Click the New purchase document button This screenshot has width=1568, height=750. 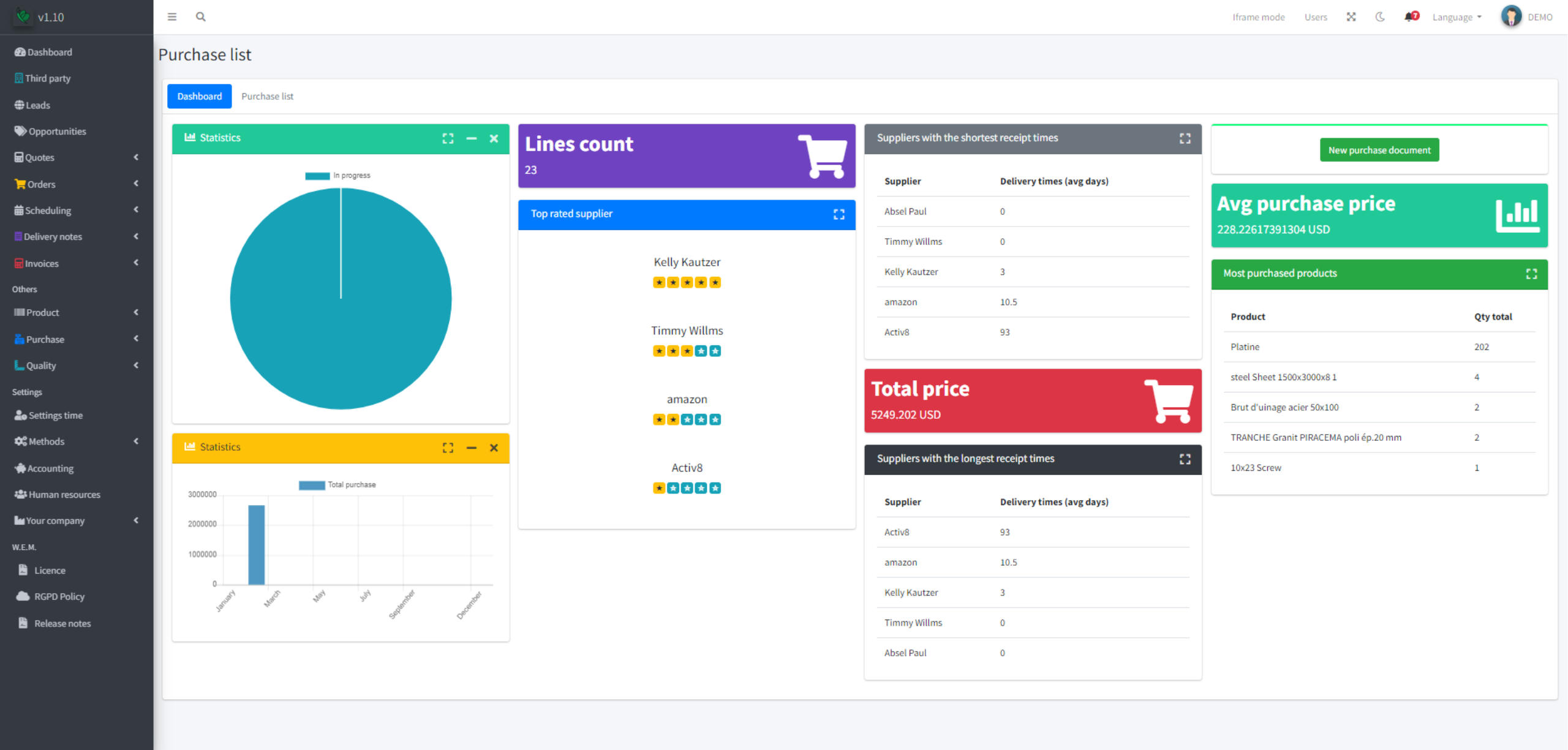tap(1379, 150)
